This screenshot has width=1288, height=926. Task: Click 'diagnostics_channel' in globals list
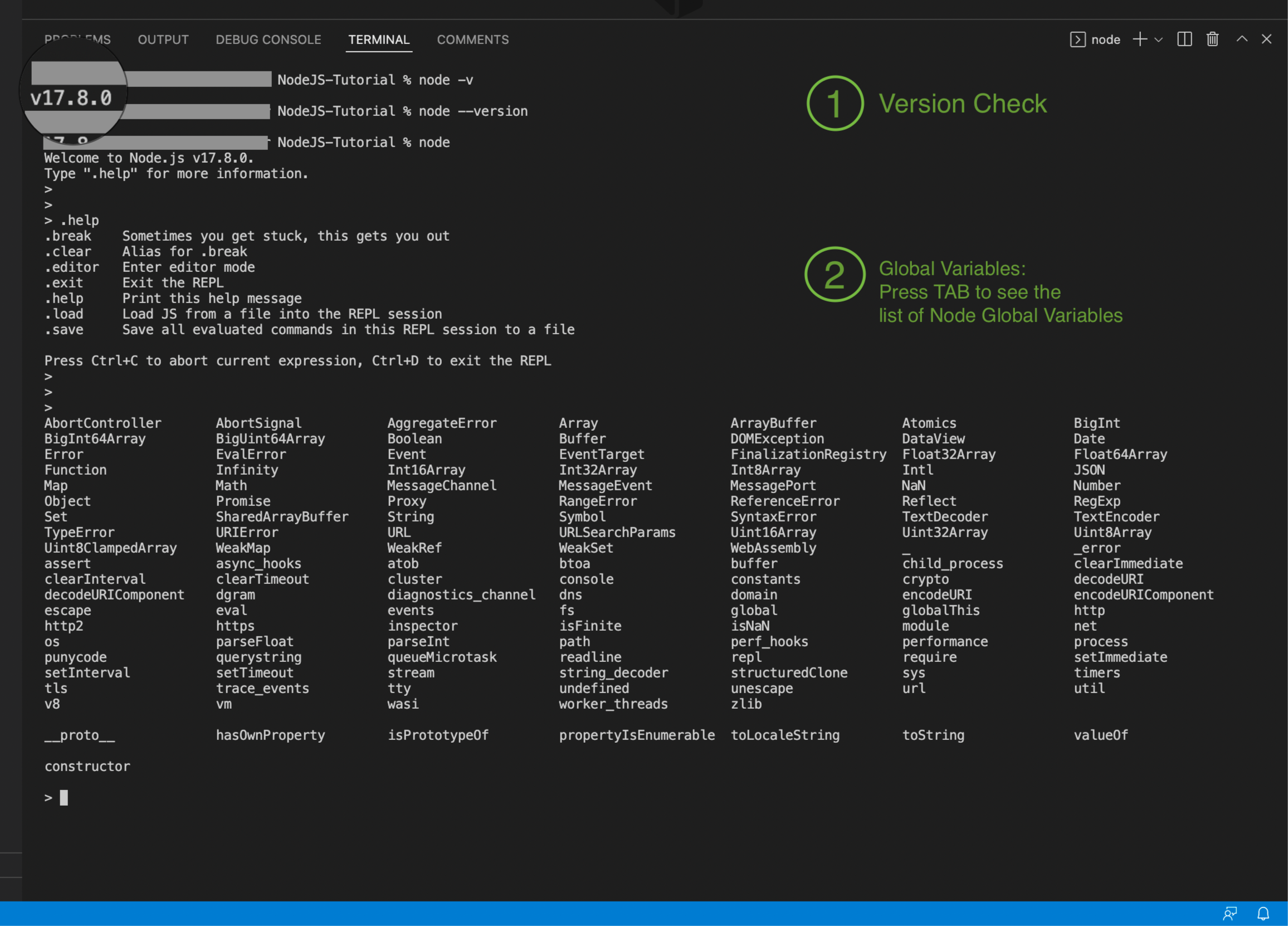pos(461,595)
